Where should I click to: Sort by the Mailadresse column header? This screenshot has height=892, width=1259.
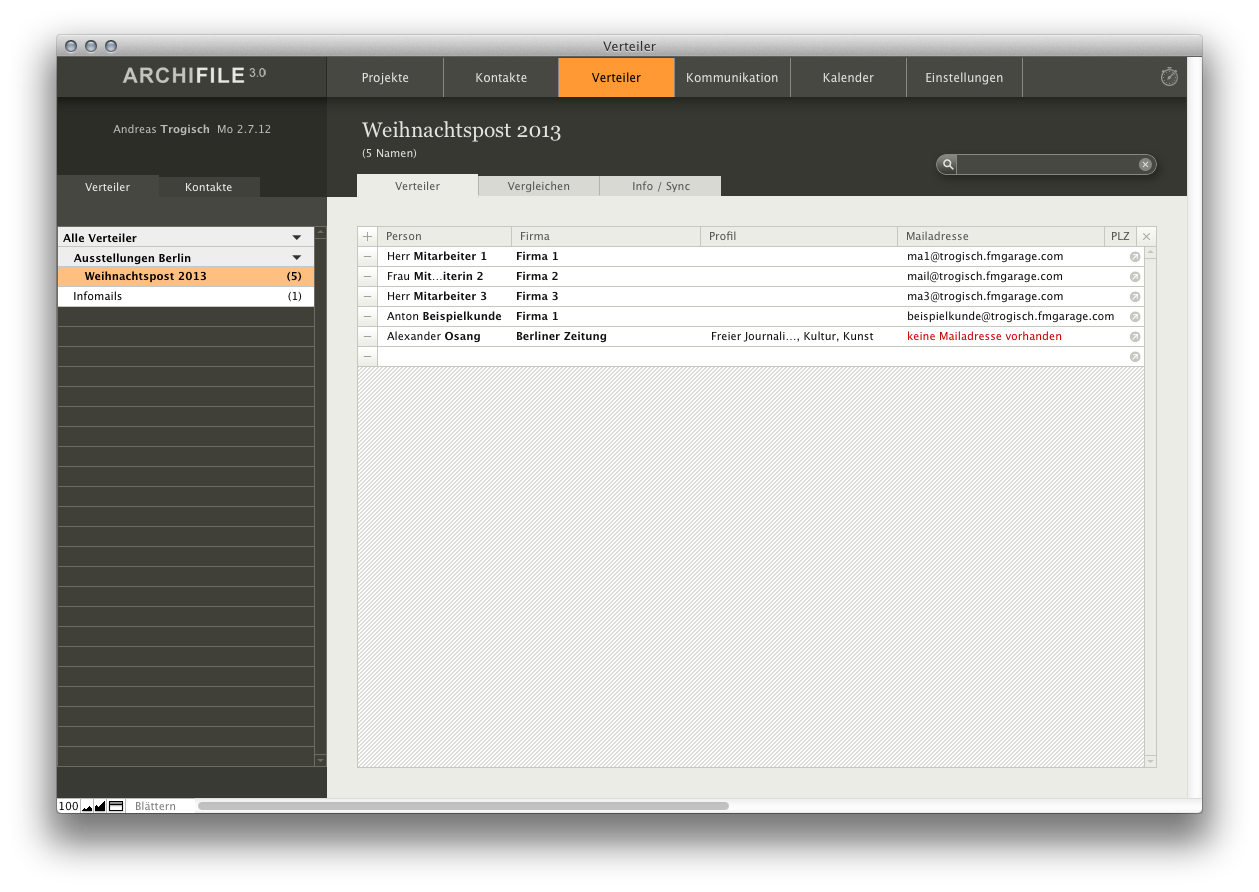pyautogui.click(x=936, y=237)
